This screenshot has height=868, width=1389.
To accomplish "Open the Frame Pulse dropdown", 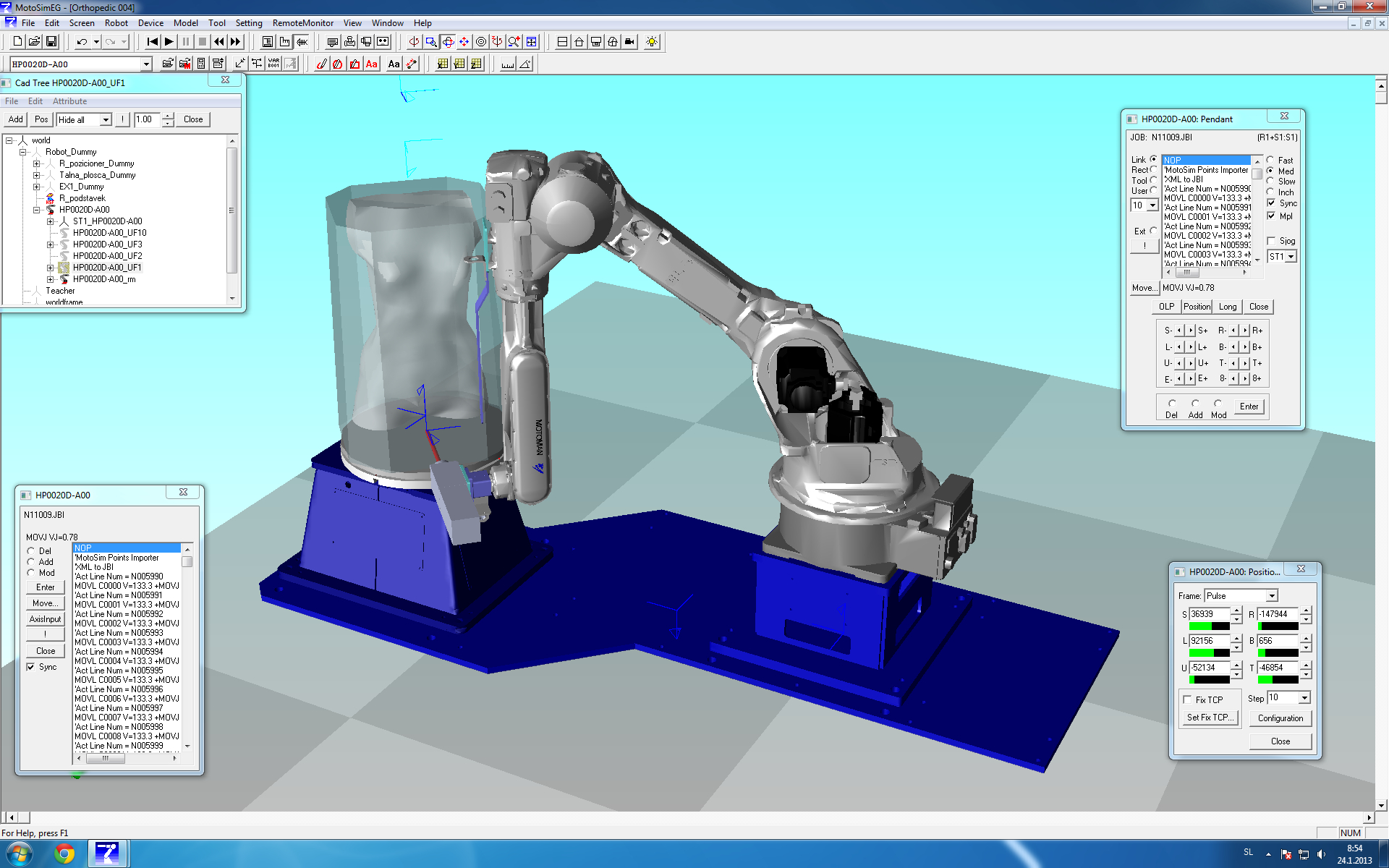I will pyautogui.click(x=1272, y=596).
